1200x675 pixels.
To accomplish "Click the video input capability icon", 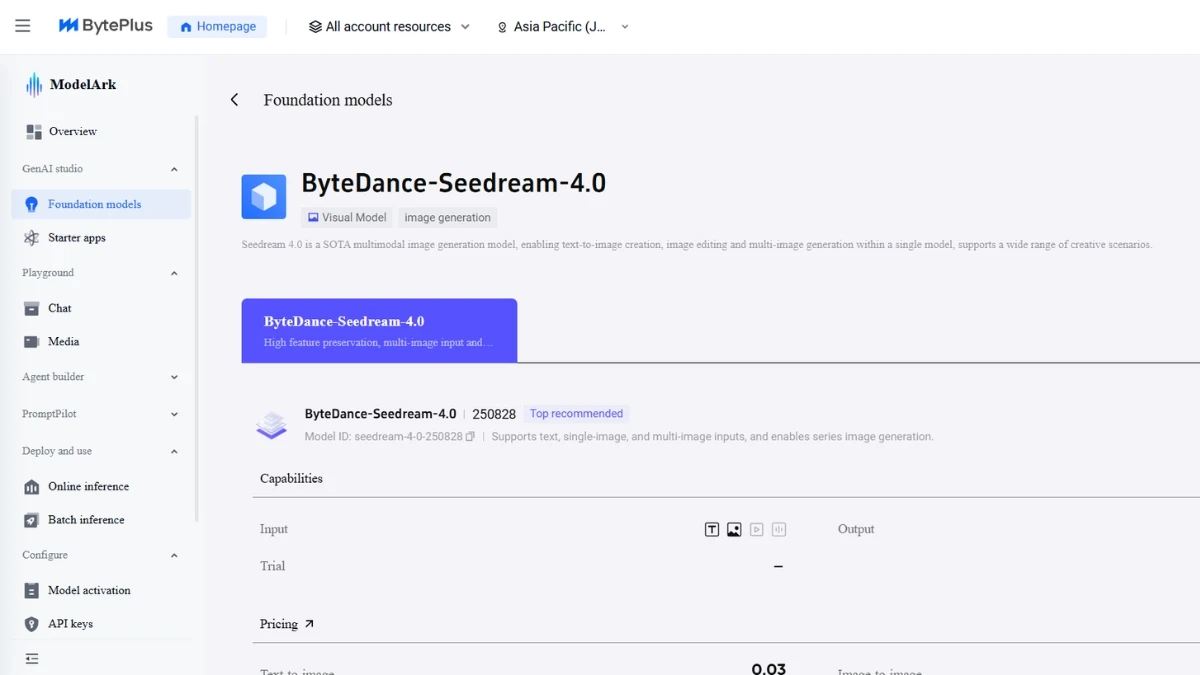I will click(757, 530).
